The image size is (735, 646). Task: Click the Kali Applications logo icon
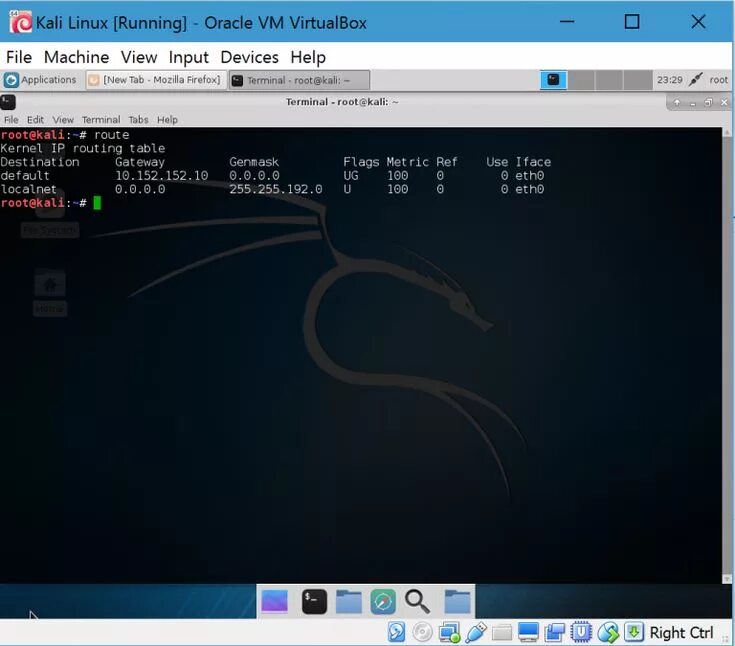[11, 80]
